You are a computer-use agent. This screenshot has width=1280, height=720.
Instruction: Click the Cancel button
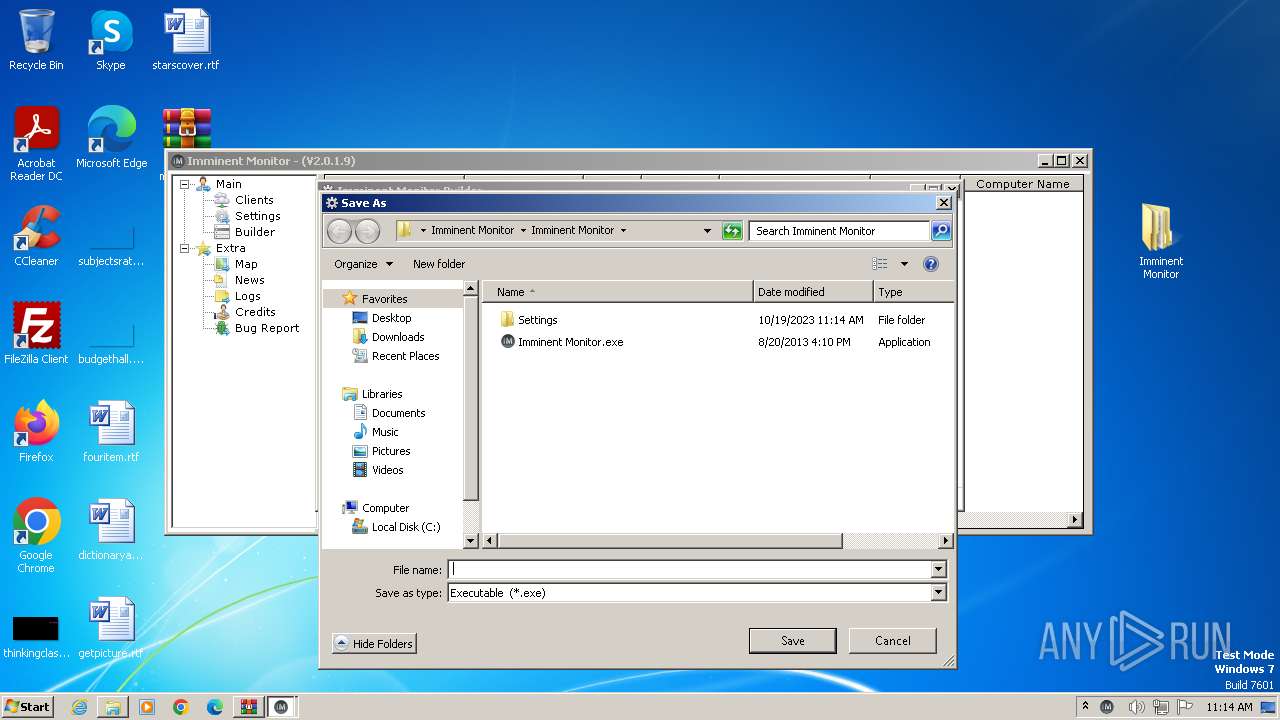893,641
